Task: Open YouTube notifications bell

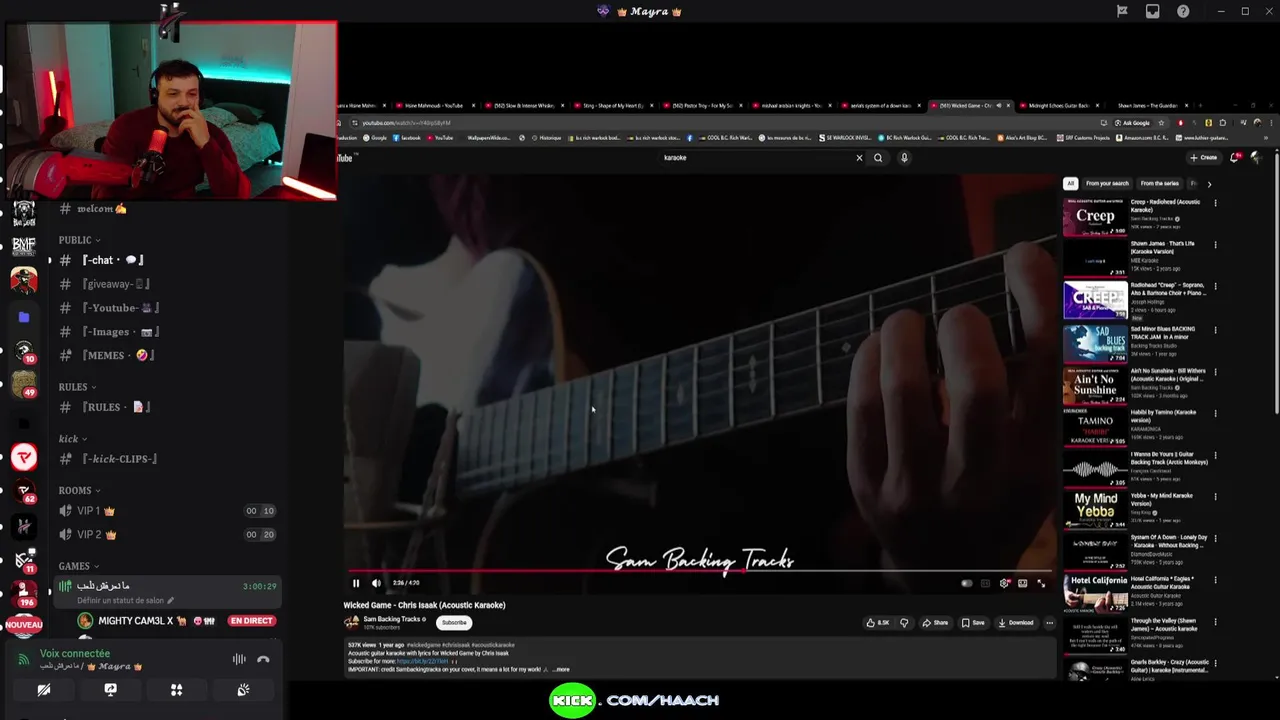Action: [1236, 157]
